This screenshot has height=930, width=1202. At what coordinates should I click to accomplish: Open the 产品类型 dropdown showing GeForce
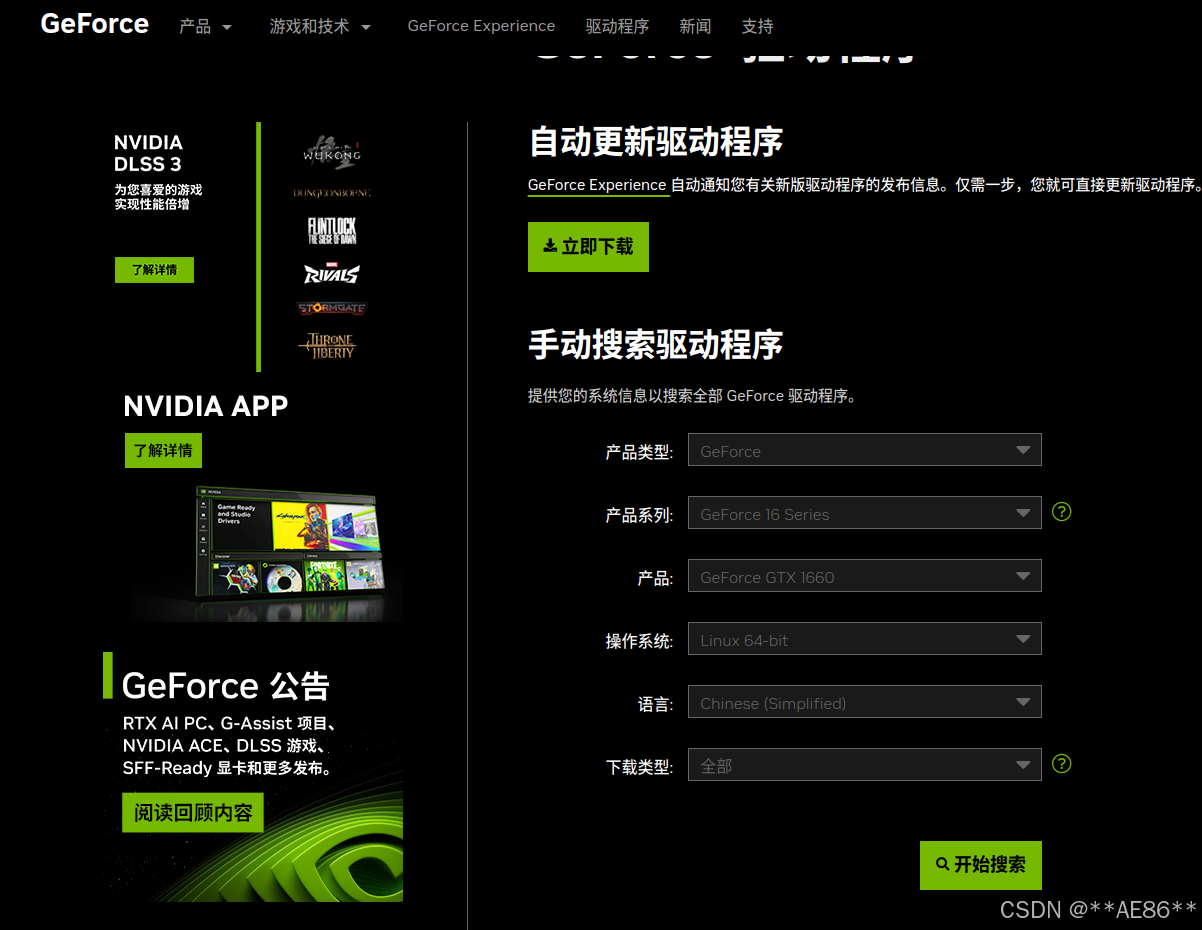[865, 450]
